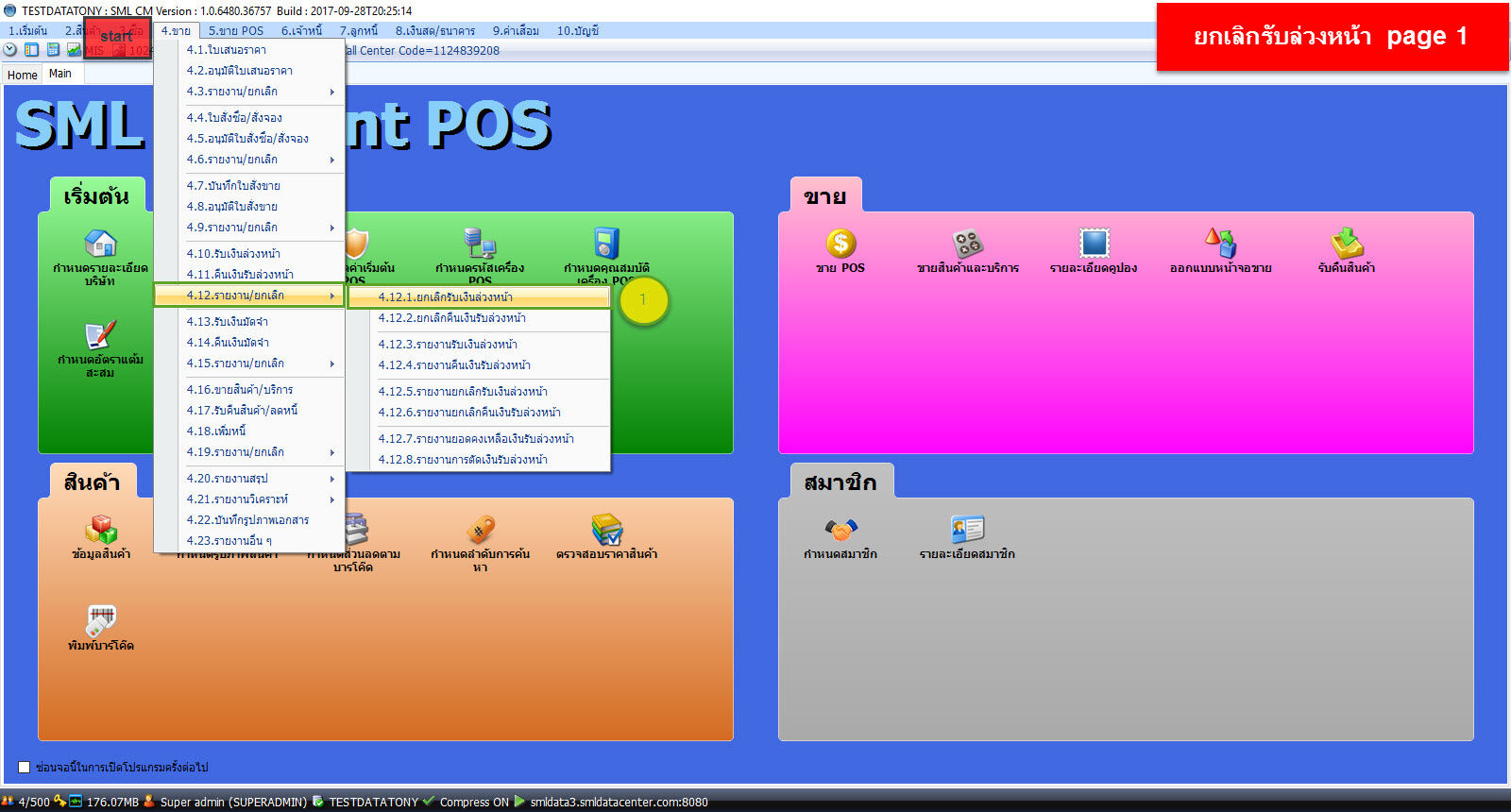The image size is (1511, 812).
Task: Open the รายละเอียดคูปอง icon
Action: pyautogui.click(x=1094, y=244)
